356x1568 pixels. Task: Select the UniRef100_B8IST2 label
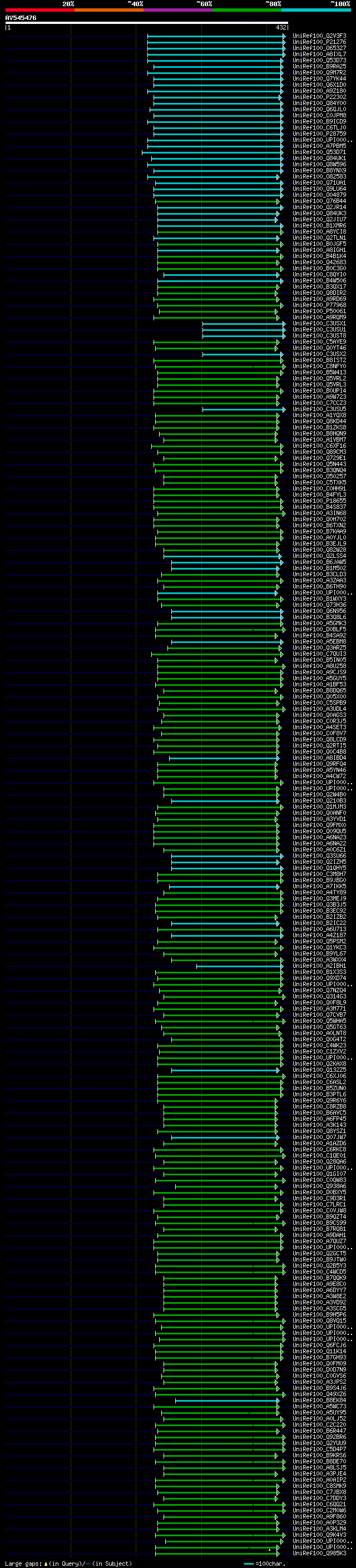tap(319, 360)
